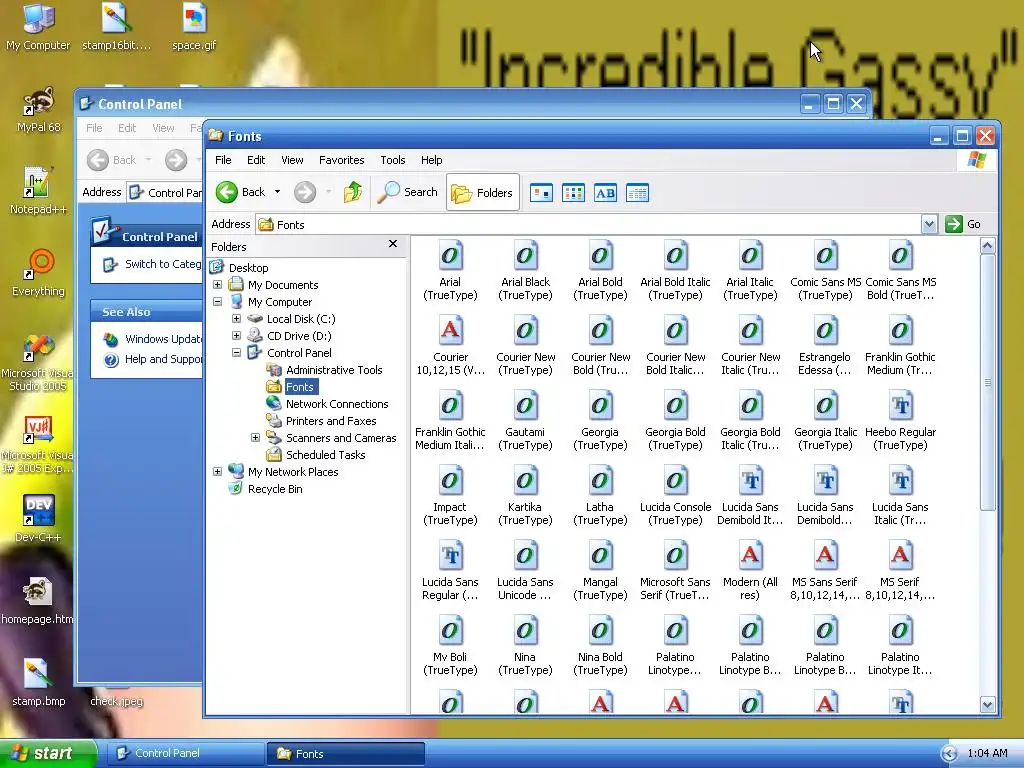This screenshot has width=1024, height=768.
Task: Open the Edit menu in Fonts window
Action: pos(256,160)
